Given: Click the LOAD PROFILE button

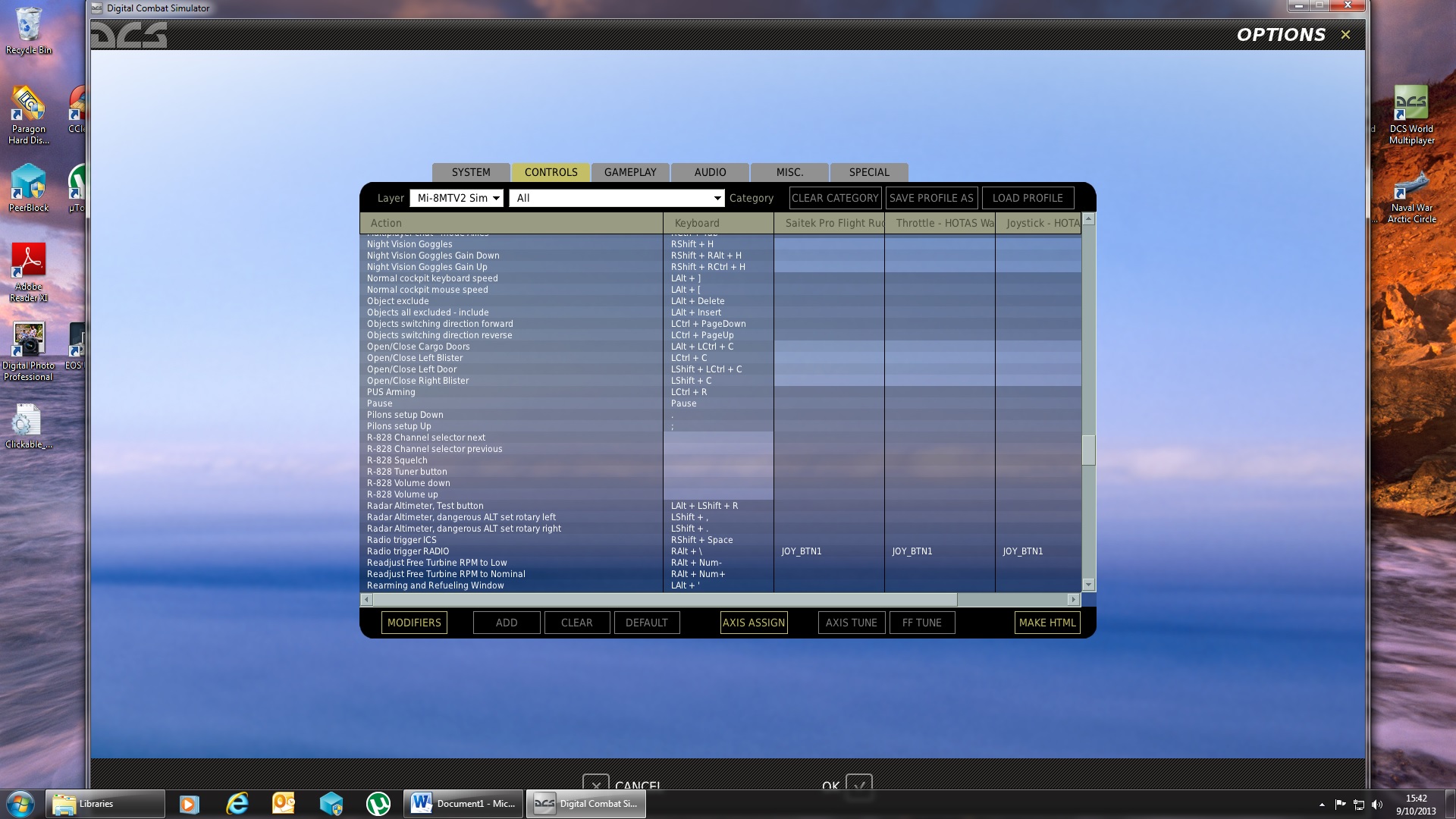Looking at the screenshot, I should 1028,198.
